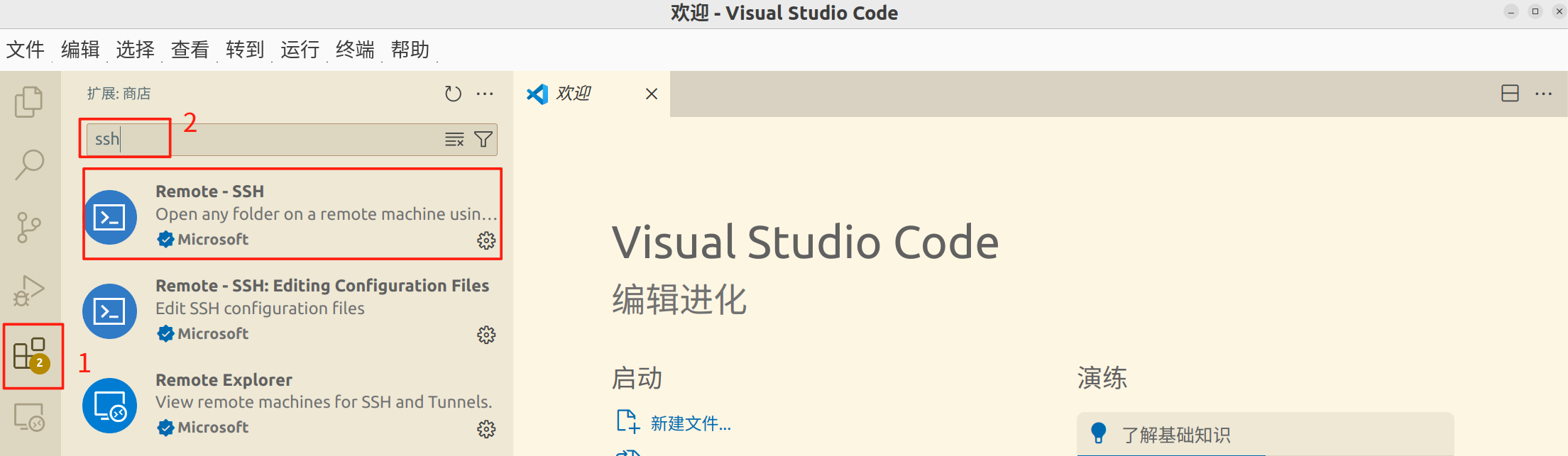Open the Search view in activity bar
1568x456 pixels.
[x=29, y=164]
